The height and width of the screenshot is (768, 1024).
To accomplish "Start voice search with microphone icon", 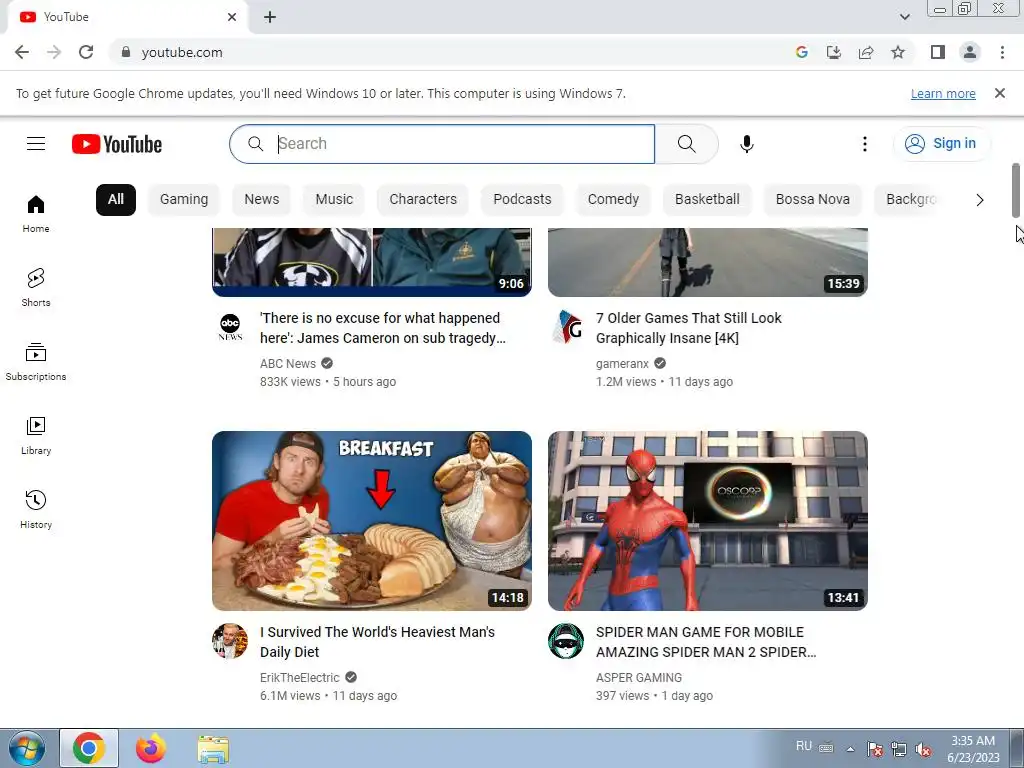I will (746, 144).
